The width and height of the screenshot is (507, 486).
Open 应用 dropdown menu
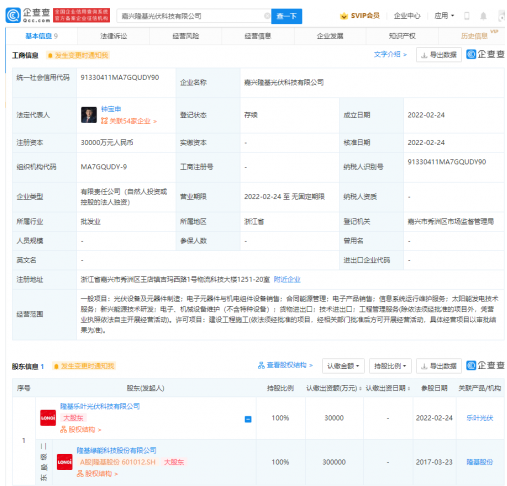[x=444, y=16]
